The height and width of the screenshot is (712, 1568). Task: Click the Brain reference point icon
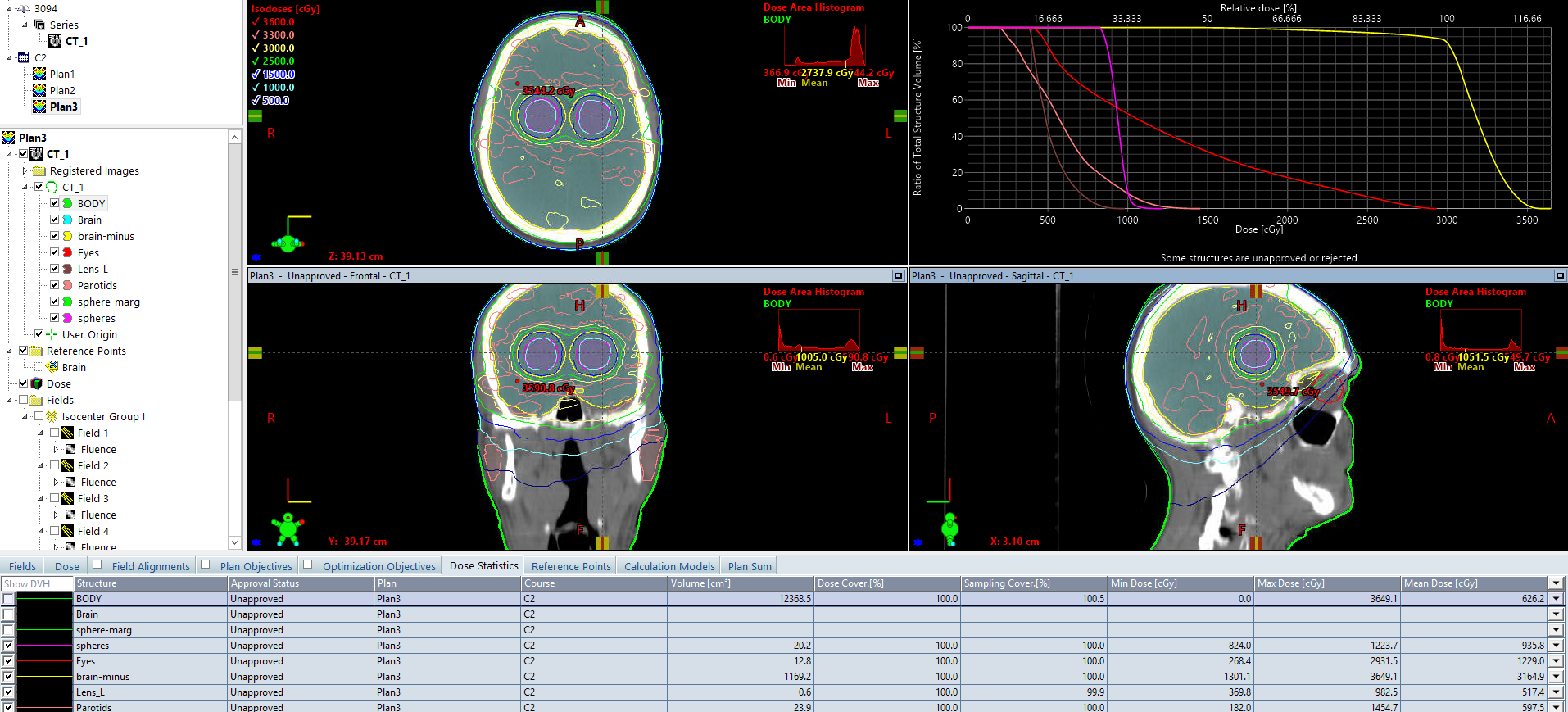[52, 367]
